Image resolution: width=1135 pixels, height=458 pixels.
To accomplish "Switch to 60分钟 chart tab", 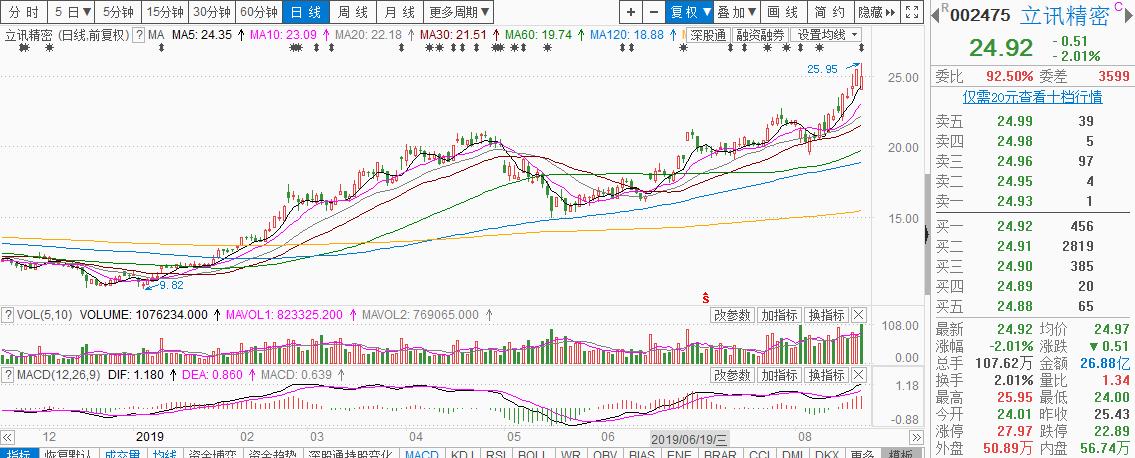I will pos(259,12).
